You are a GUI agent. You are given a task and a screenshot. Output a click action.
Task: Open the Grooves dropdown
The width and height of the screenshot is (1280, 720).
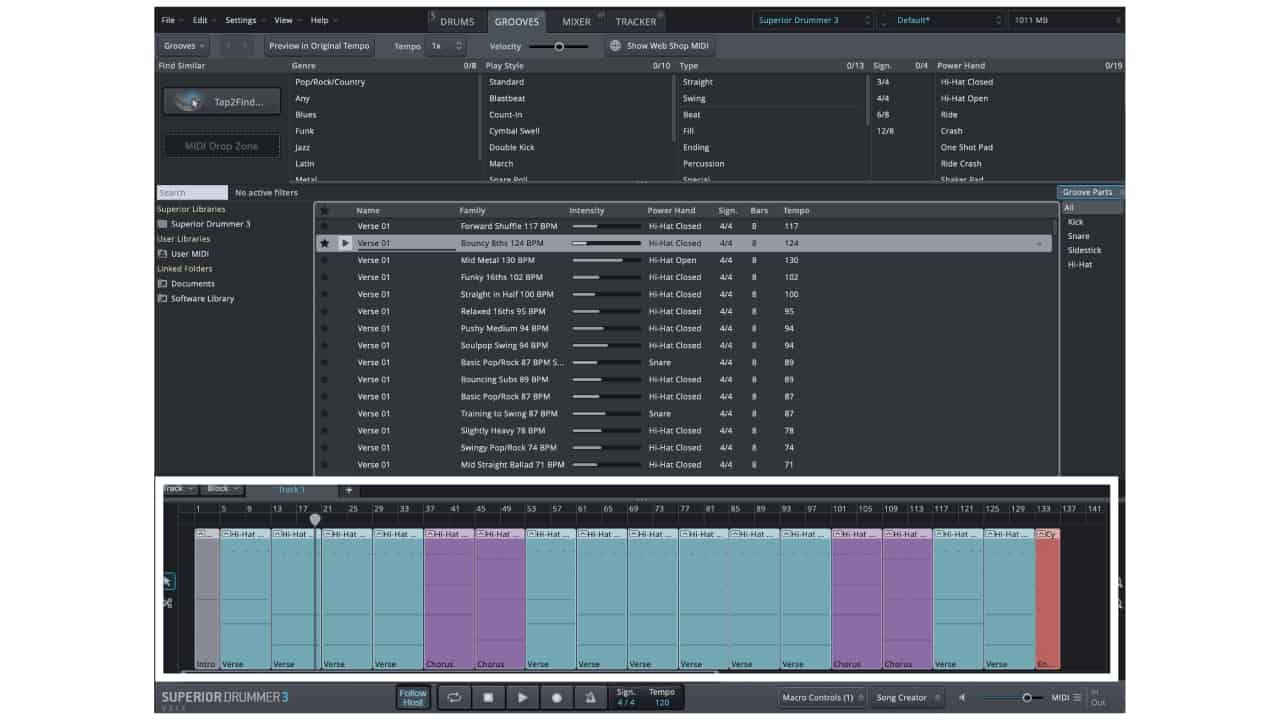(183, 46)
